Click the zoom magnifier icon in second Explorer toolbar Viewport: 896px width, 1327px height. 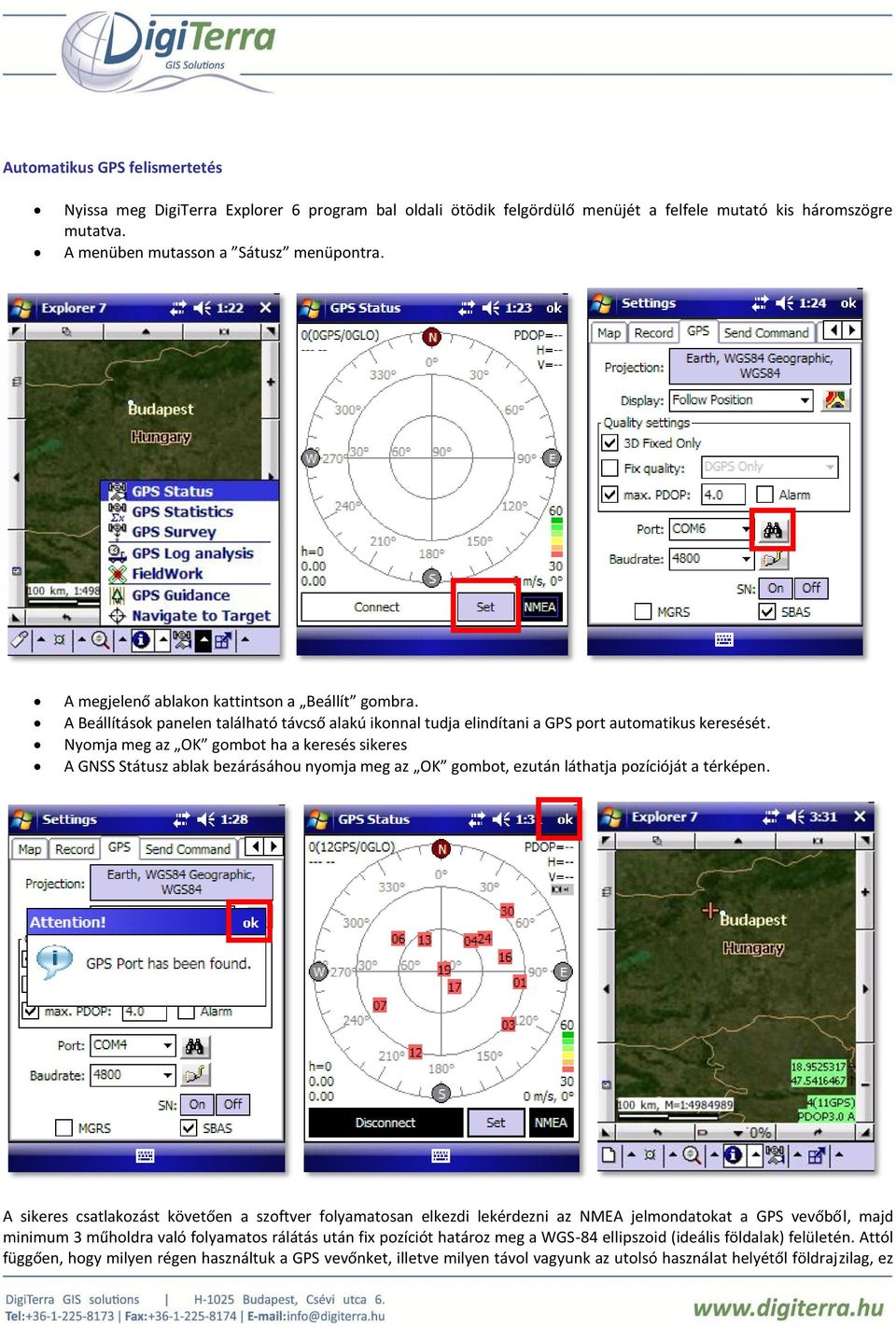692,1155
